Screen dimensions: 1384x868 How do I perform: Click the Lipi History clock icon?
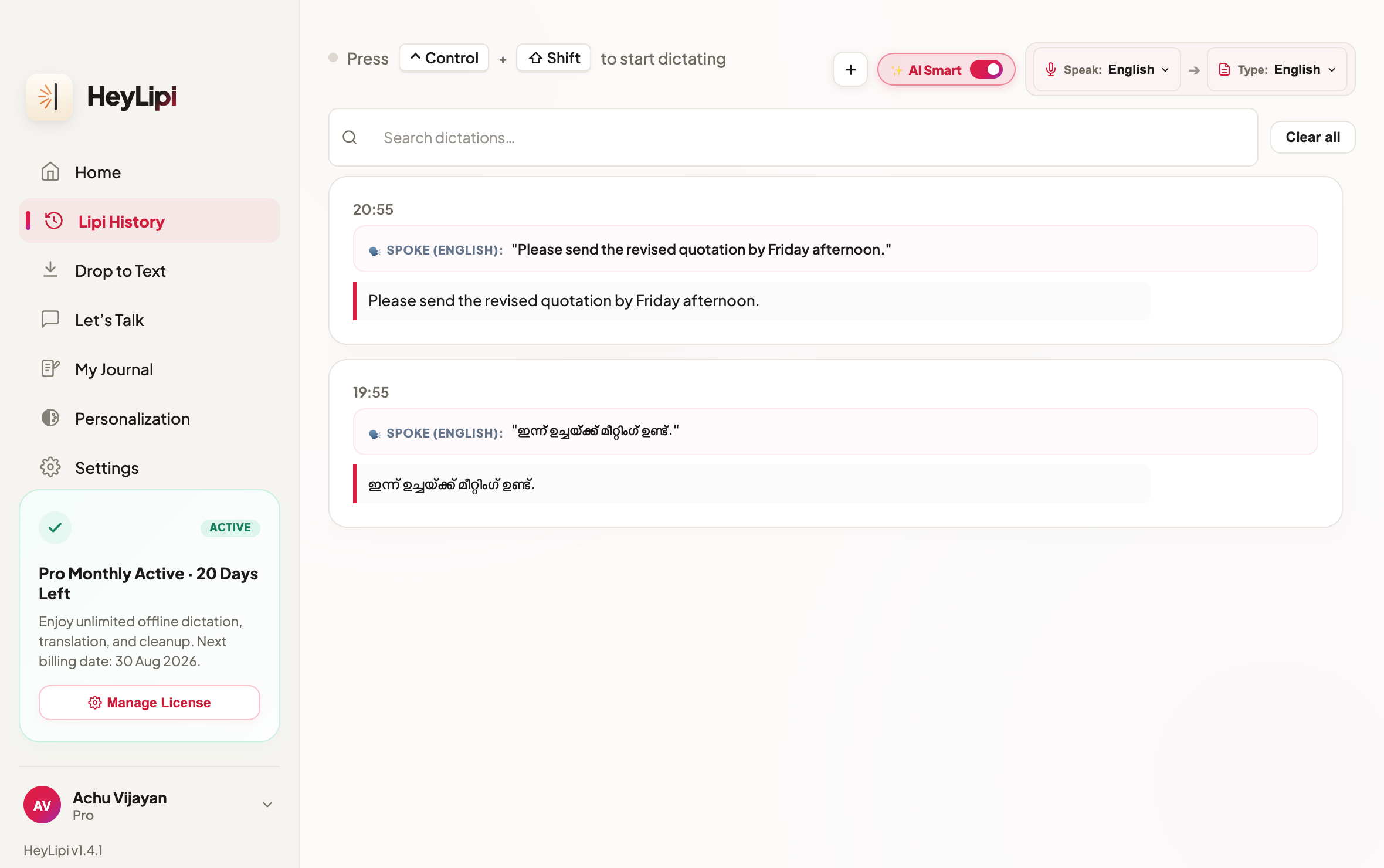pyautogui.click(x=54, y=221)
